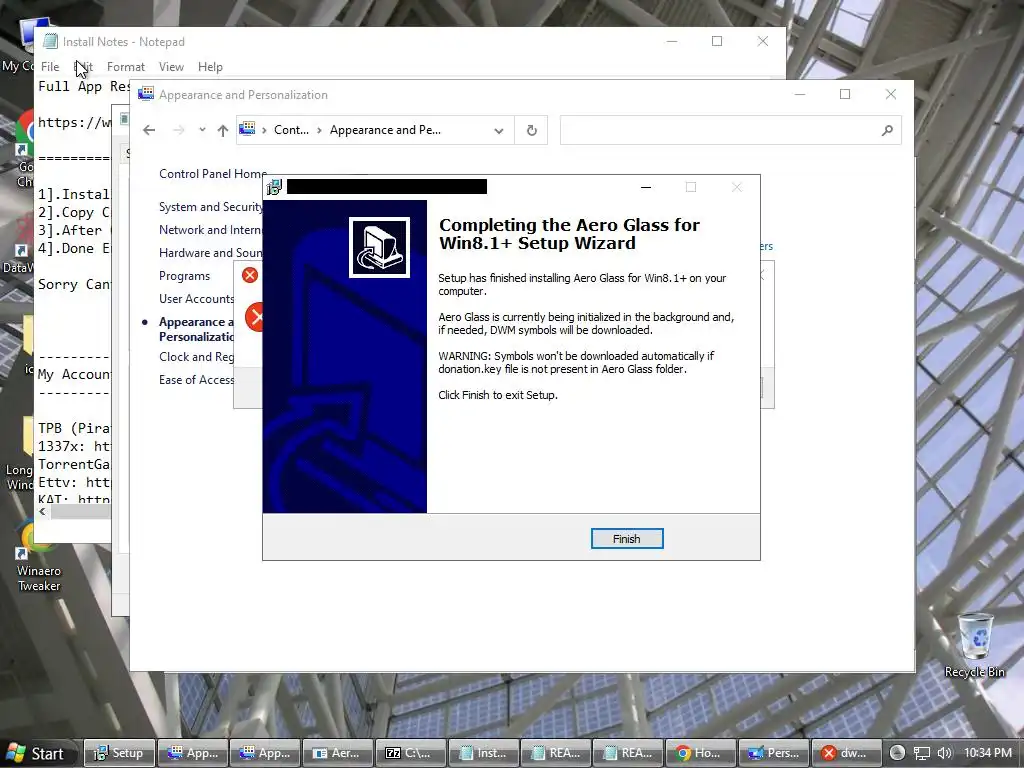Open Format menu in Notepad

click(126, 67)
